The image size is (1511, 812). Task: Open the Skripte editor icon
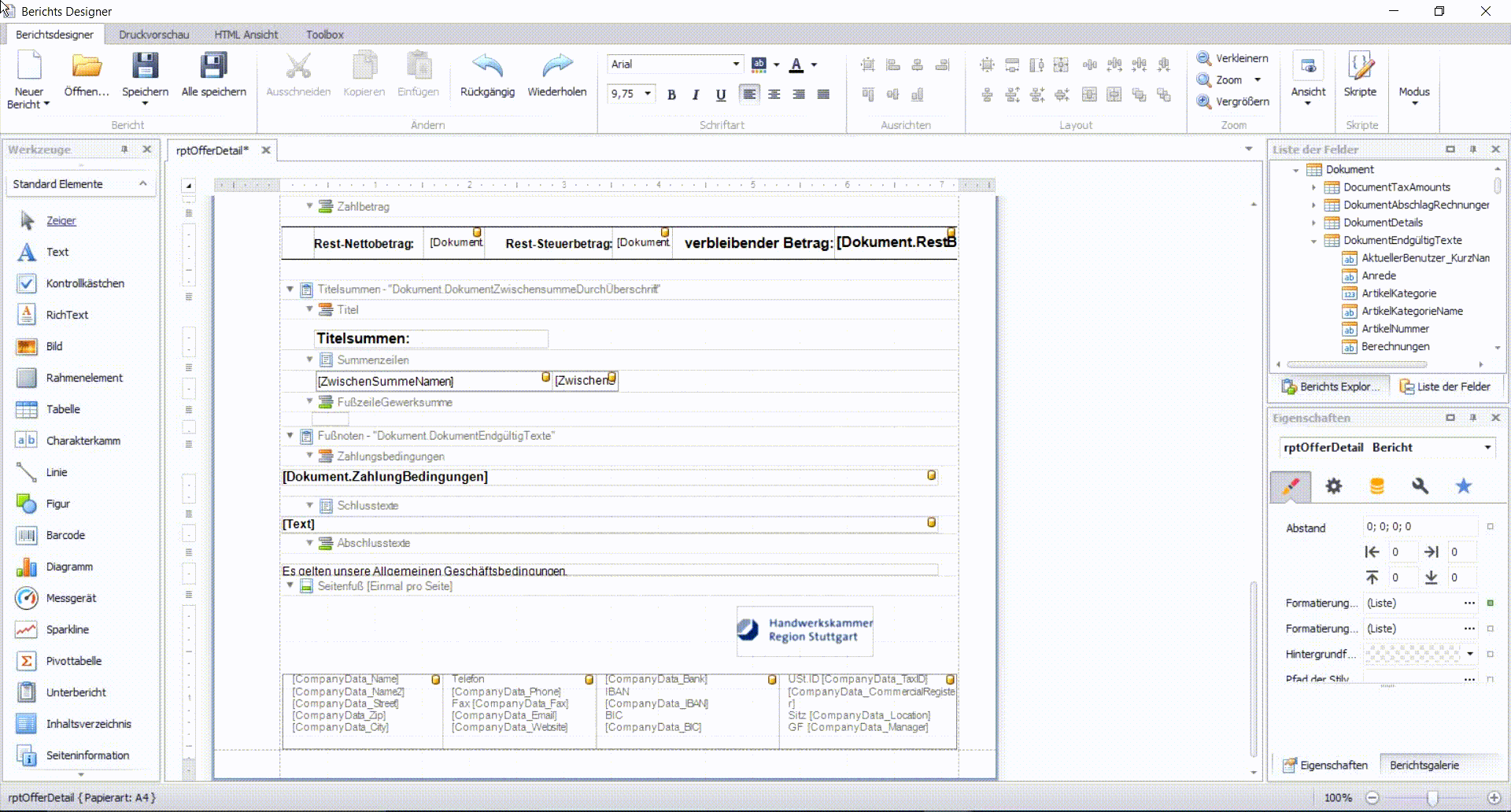tap(1360, 67)
